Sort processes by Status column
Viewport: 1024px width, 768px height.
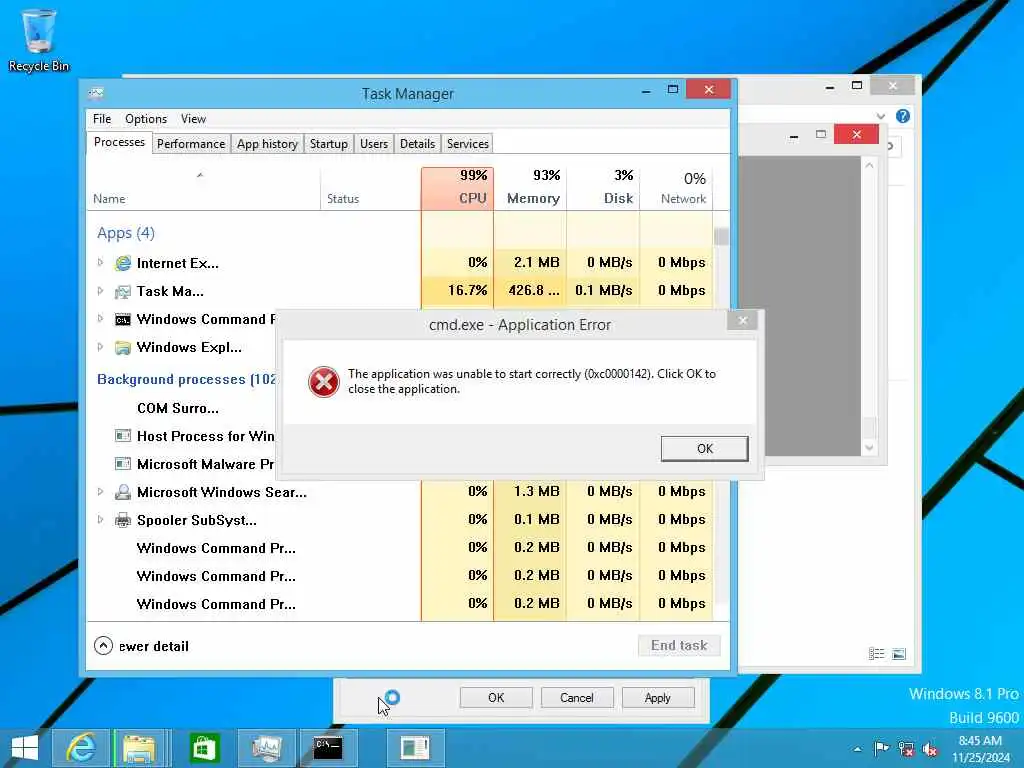(x=370, y=188)
